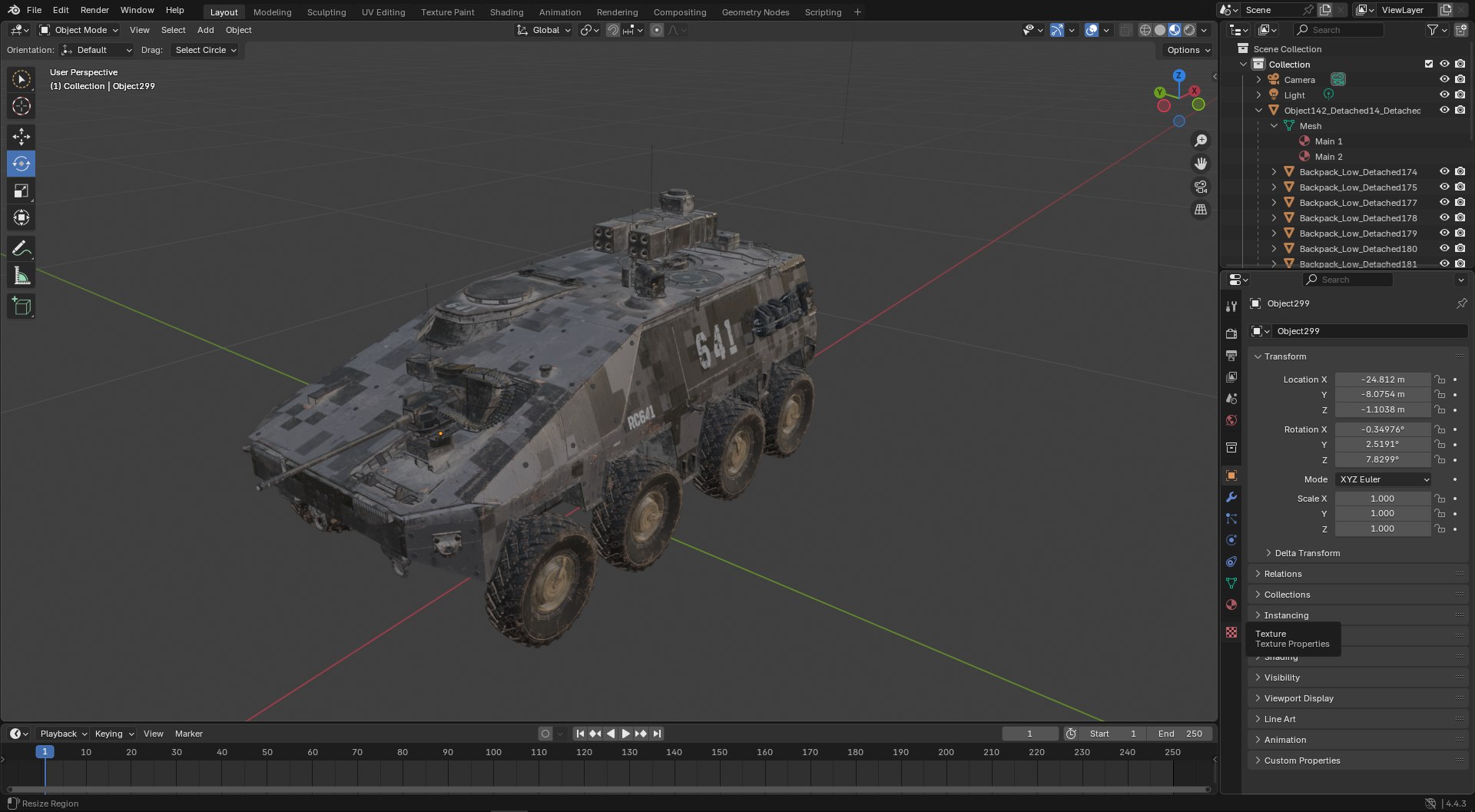Uncheck the Collection exclude checkbox

(1429, 64)
